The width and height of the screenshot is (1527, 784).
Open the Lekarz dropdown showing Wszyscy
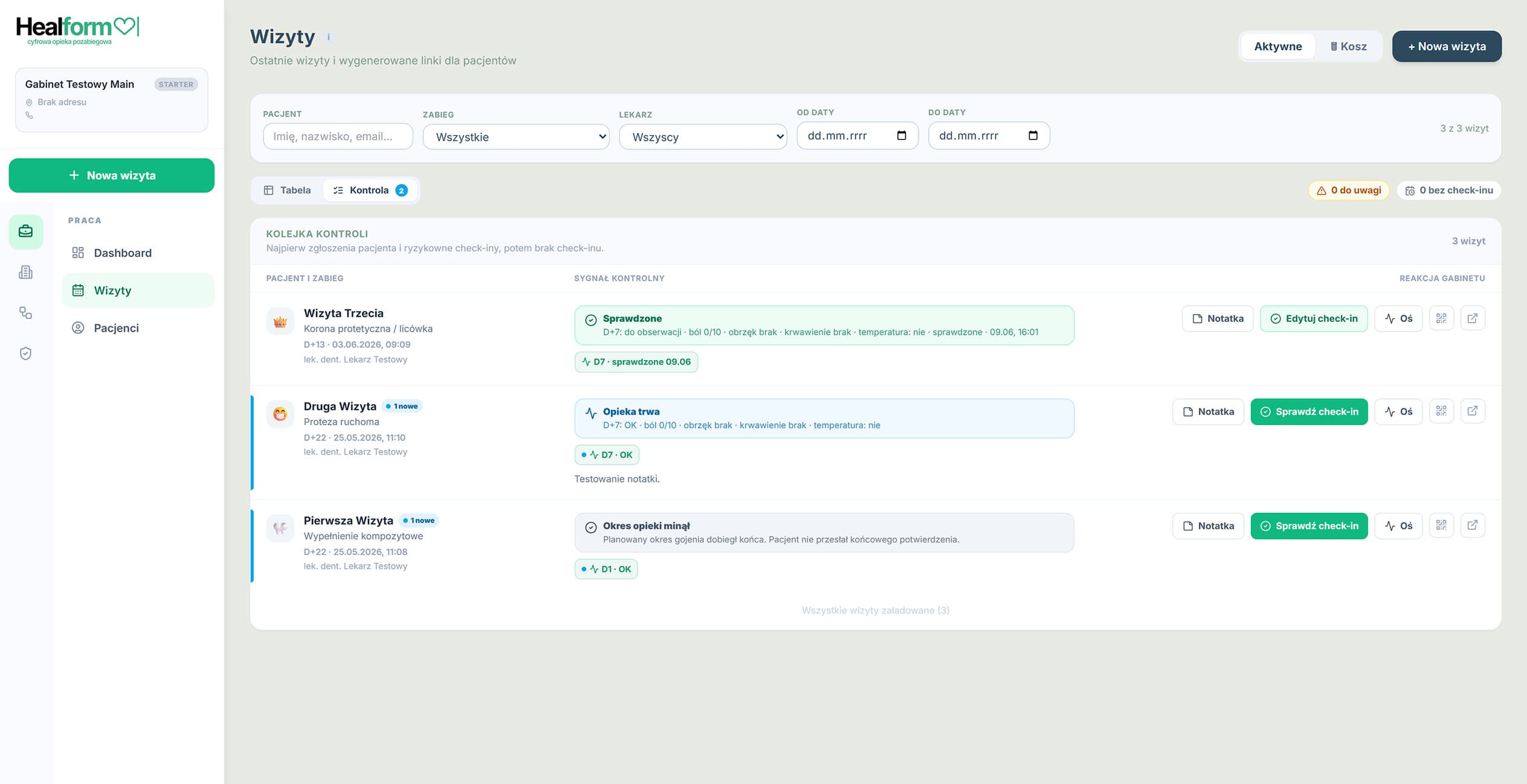coord(703,137)
